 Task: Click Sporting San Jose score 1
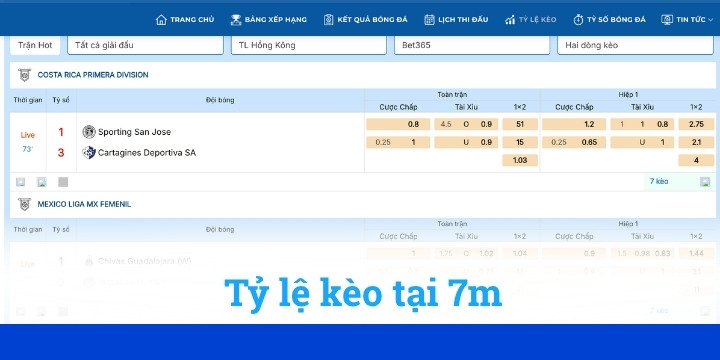click(61, 132)
